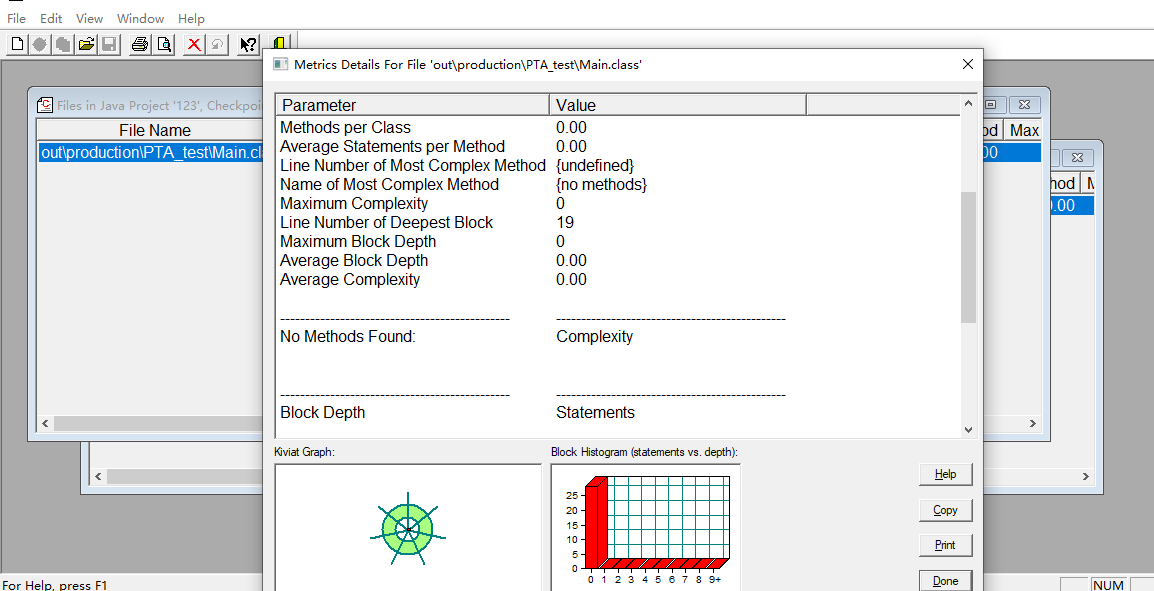The image size is (1154, 591).
Task: Click the Print button in the dialog
Action: coord(946,545)
